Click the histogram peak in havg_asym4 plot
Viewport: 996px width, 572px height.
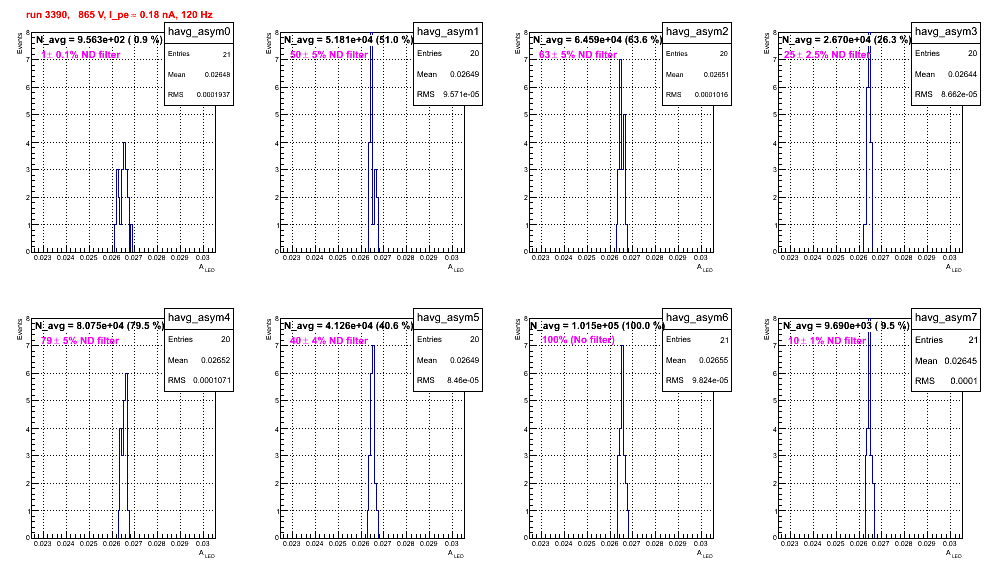click(127, 374)
